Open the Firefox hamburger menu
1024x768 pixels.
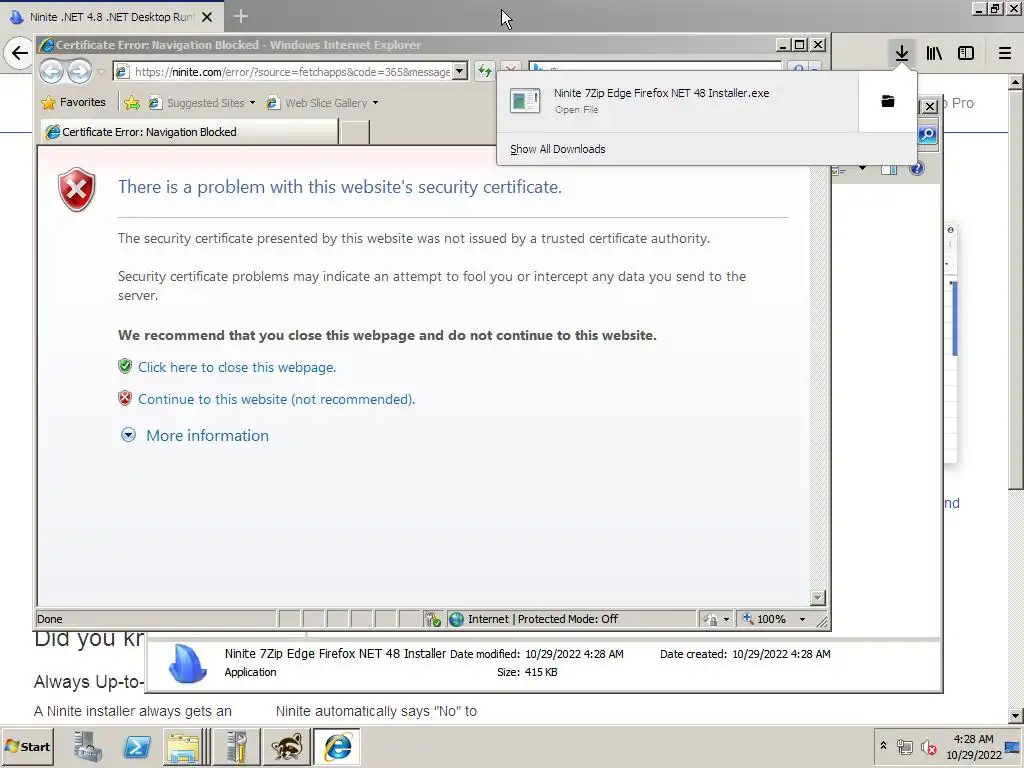click(1004, 53)
